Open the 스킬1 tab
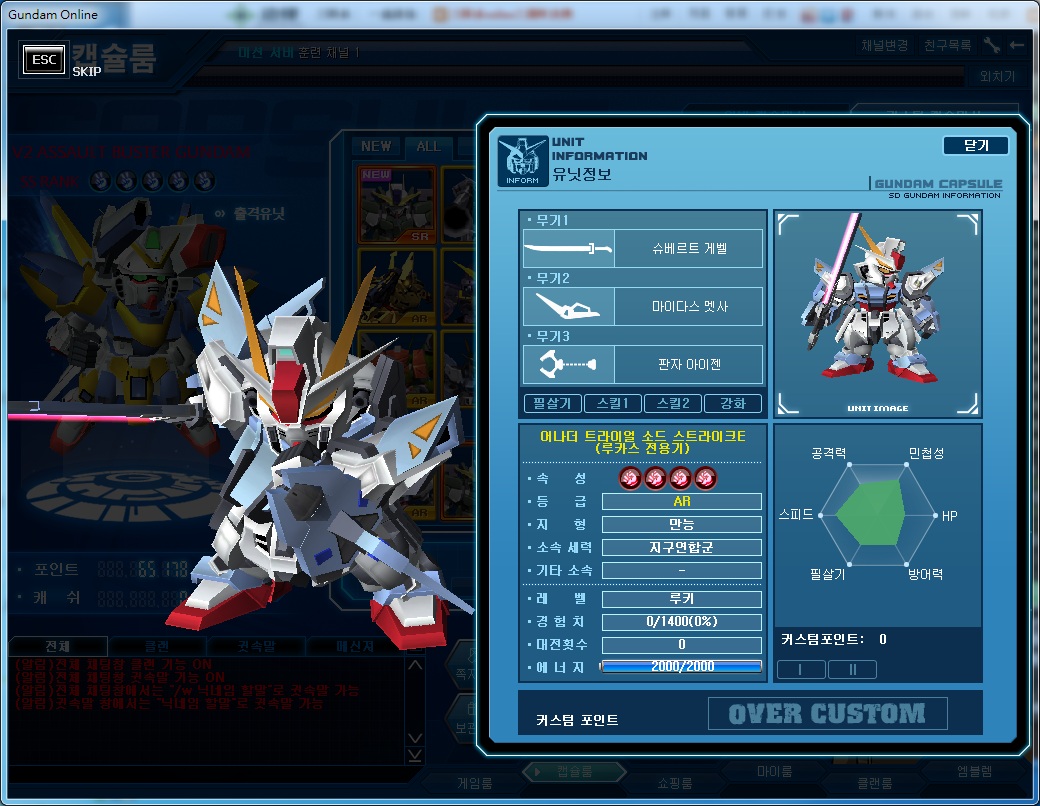 (612, 403)
